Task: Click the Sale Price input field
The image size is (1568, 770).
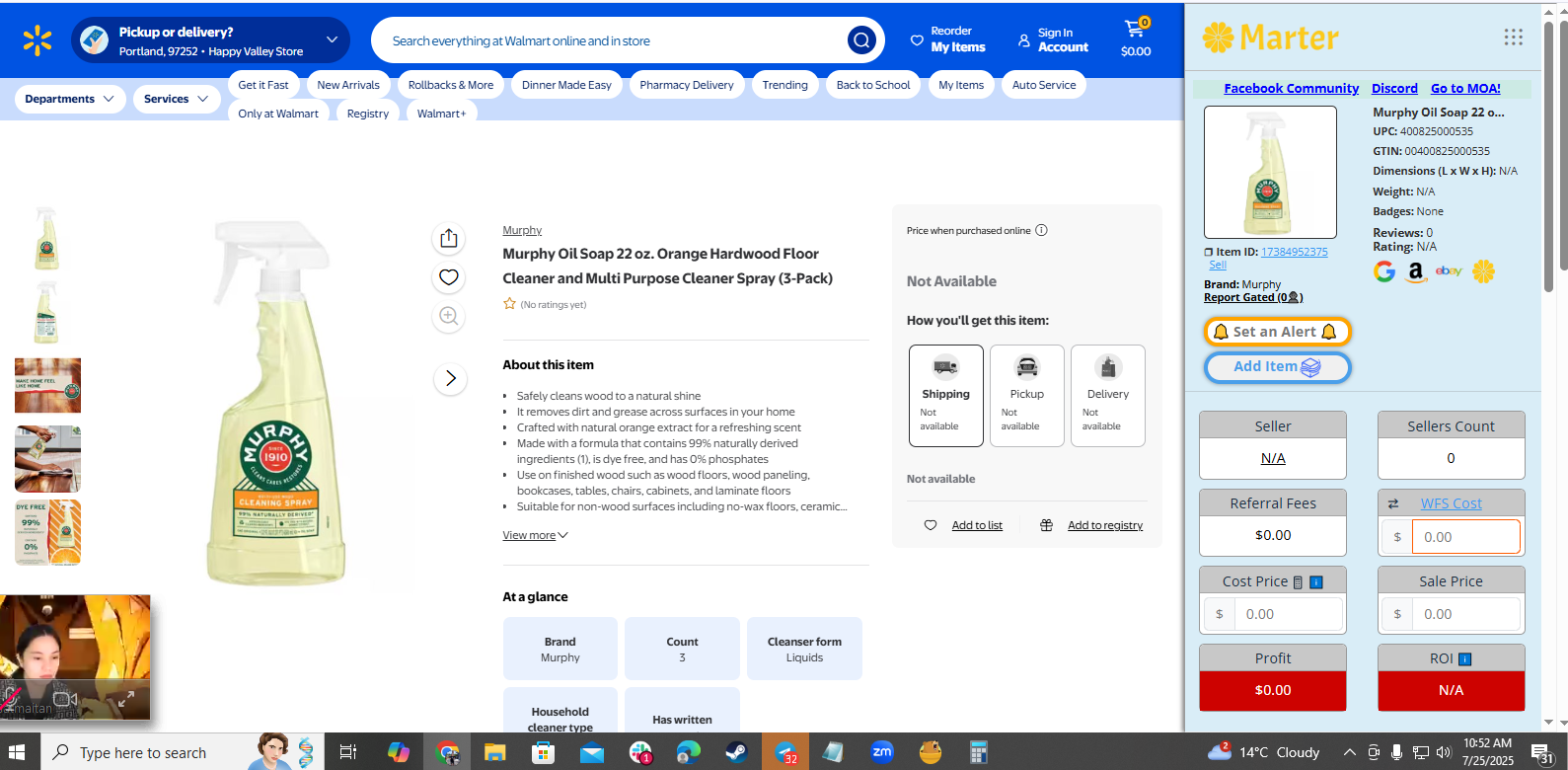Action: (x=1464, y=614)
